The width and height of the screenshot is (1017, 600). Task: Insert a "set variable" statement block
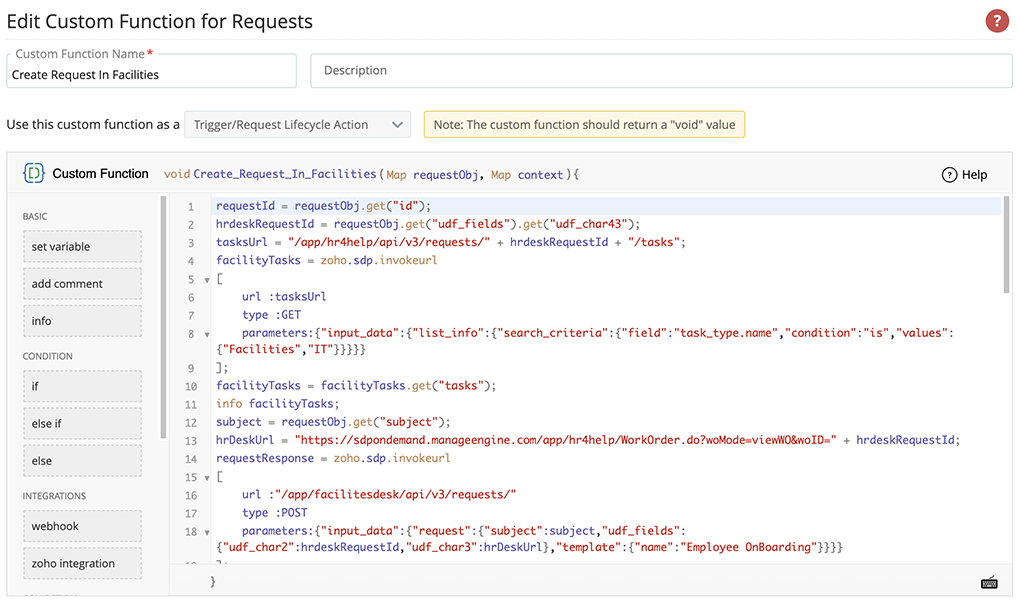82,247
